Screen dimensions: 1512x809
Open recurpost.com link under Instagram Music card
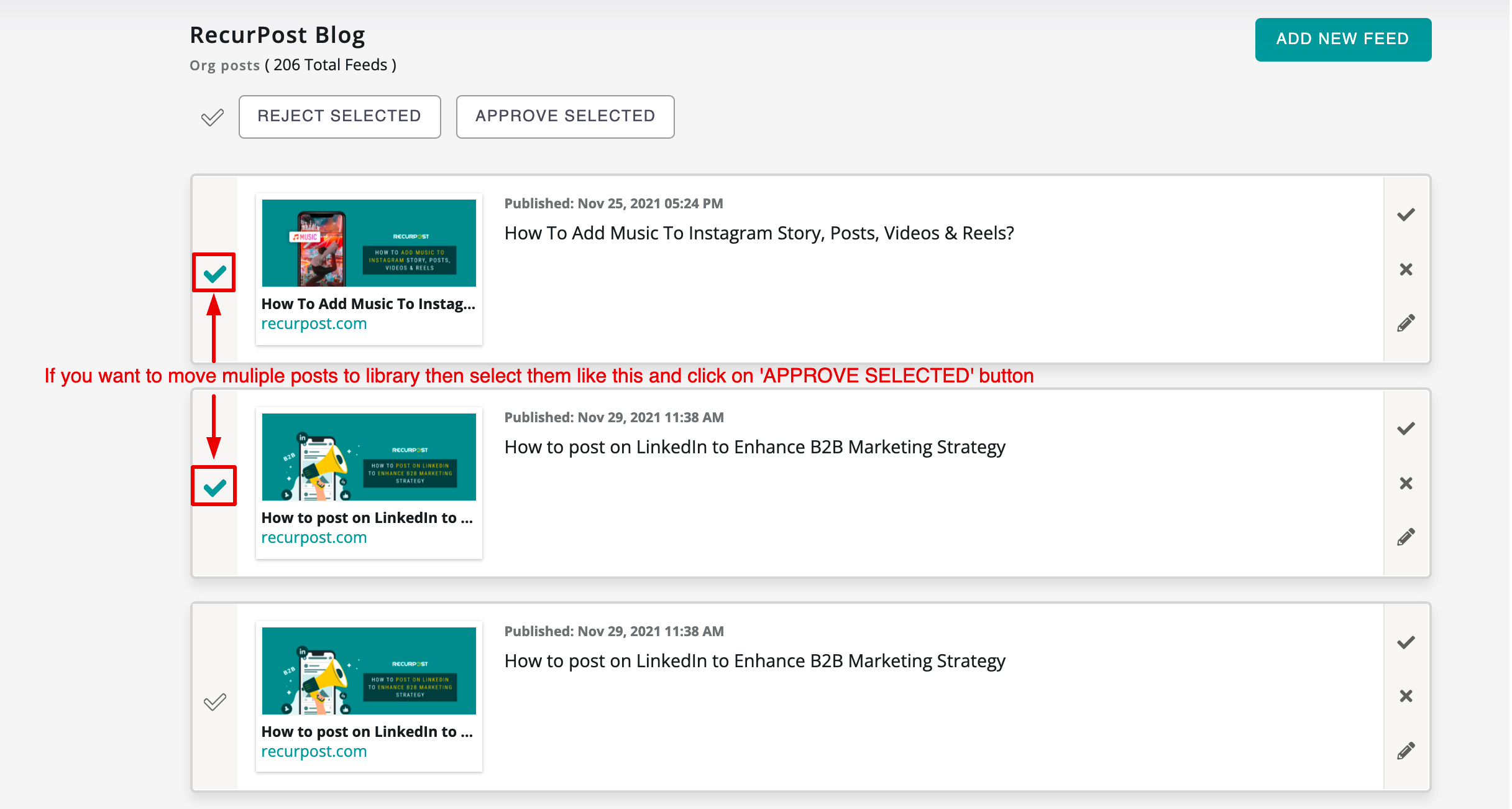314,324
